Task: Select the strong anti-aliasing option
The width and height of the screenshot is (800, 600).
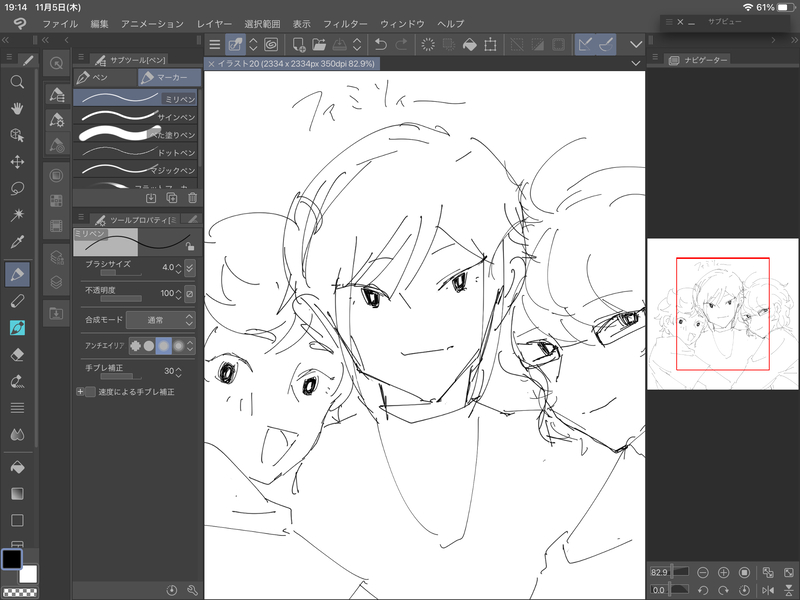Action: (179, 346)
